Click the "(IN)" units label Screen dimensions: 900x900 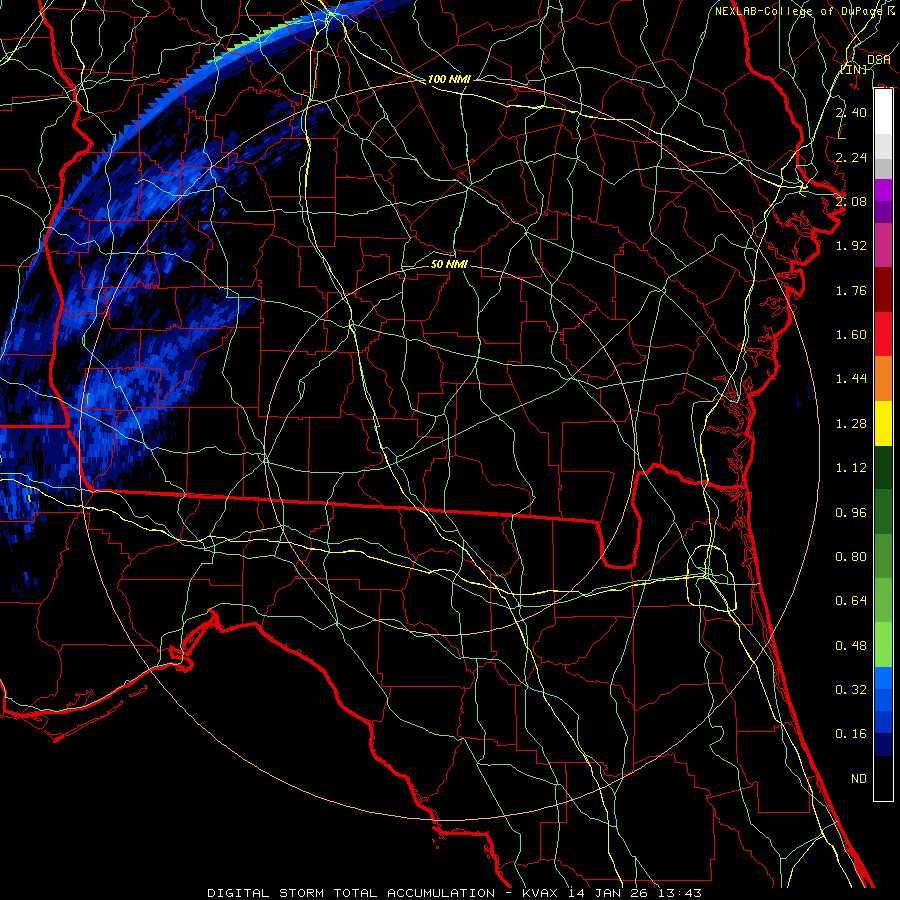tap(854, 69)
